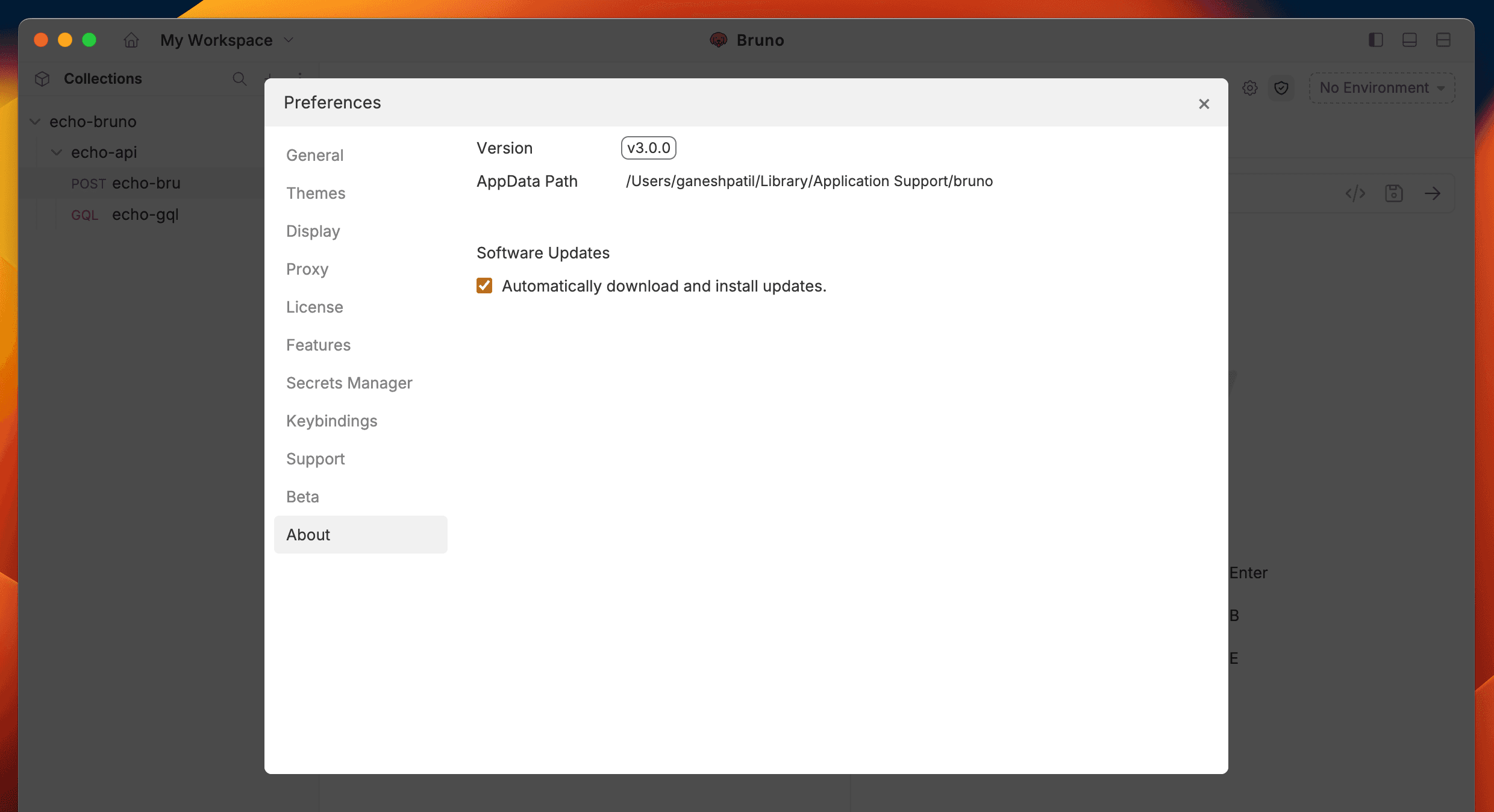Open the Keybindings preferences tab
The width and height of the screenshot is (1494, 812).
331,421
